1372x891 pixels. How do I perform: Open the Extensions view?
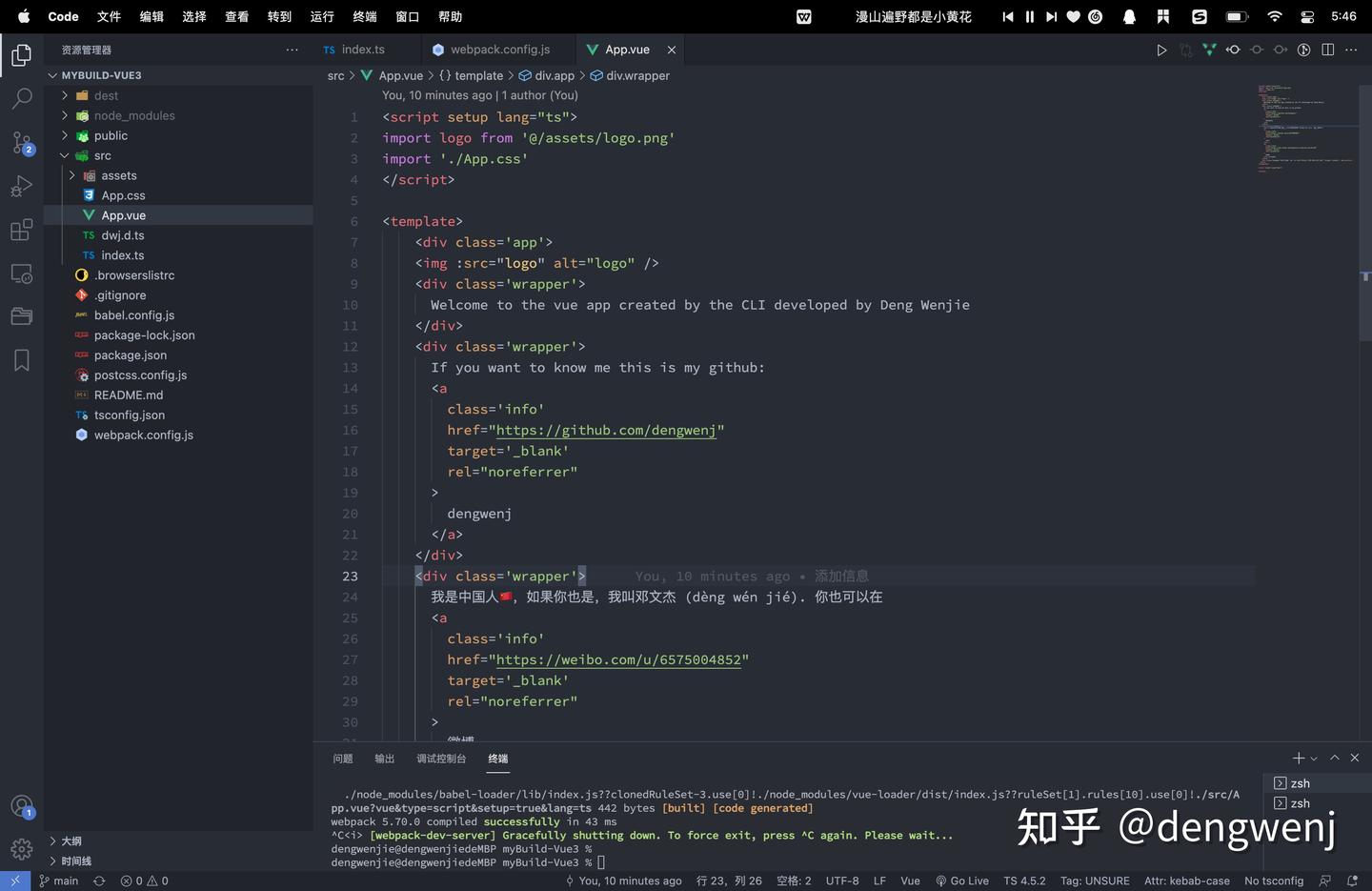[x=21, y=230]
